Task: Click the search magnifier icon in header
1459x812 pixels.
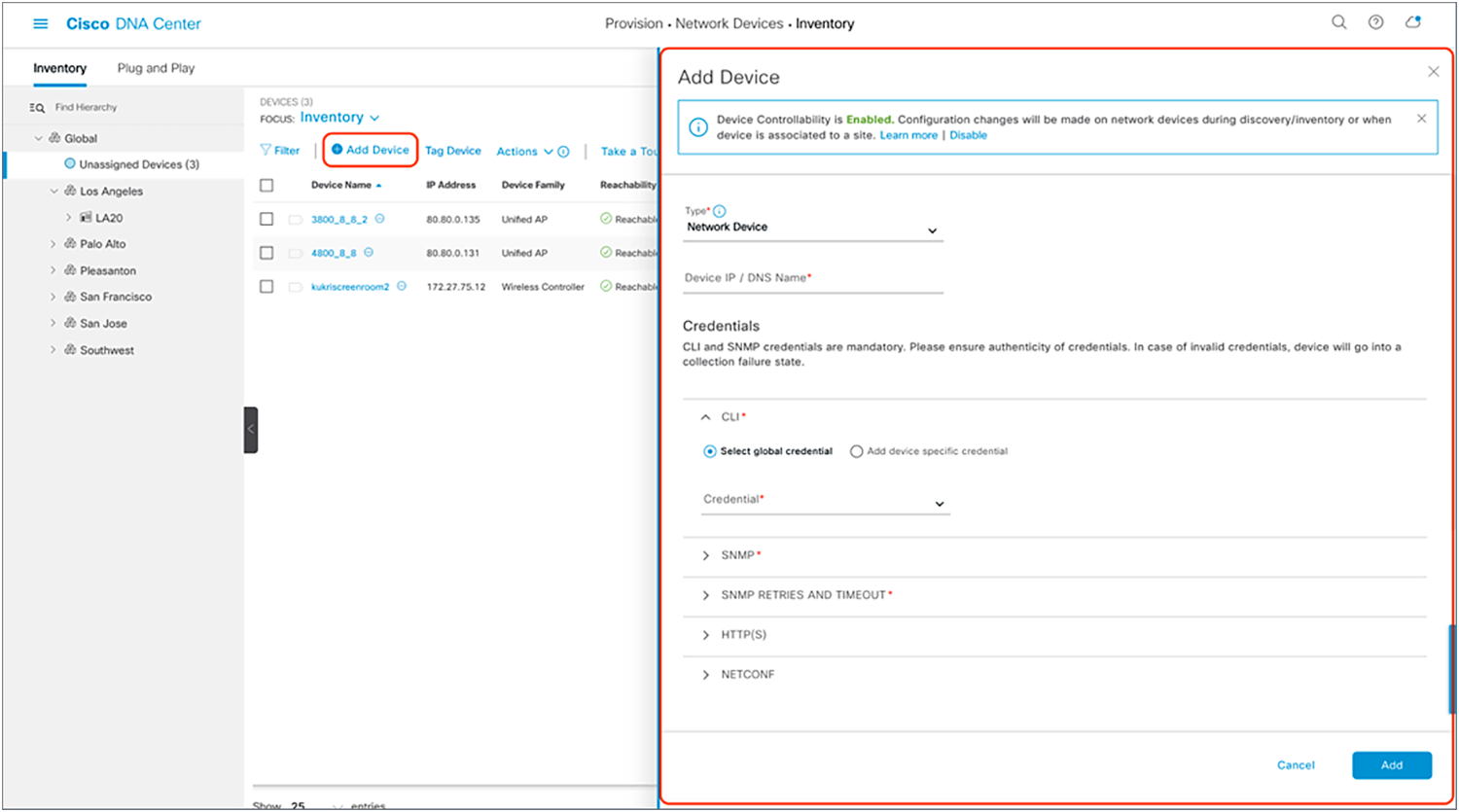Action: 1339,22
